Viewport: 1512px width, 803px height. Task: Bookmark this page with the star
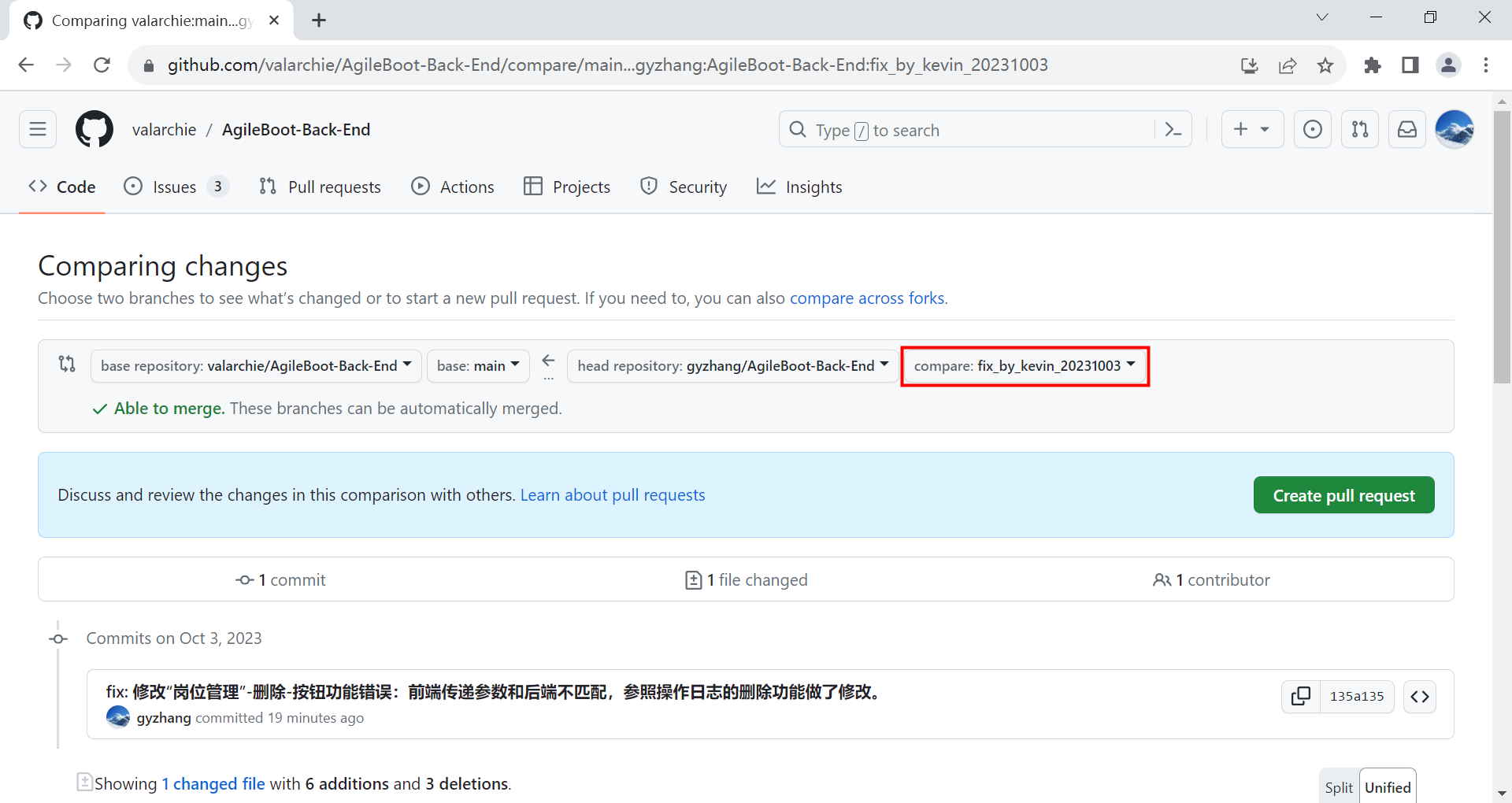pos(1325,65)
